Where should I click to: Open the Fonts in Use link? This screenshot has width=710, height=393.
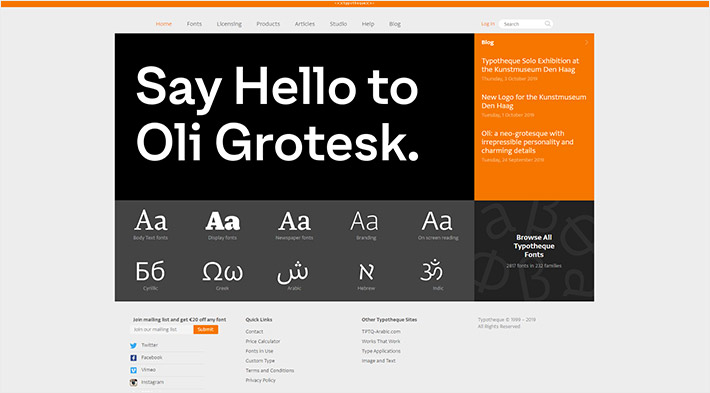pos(259,351)
